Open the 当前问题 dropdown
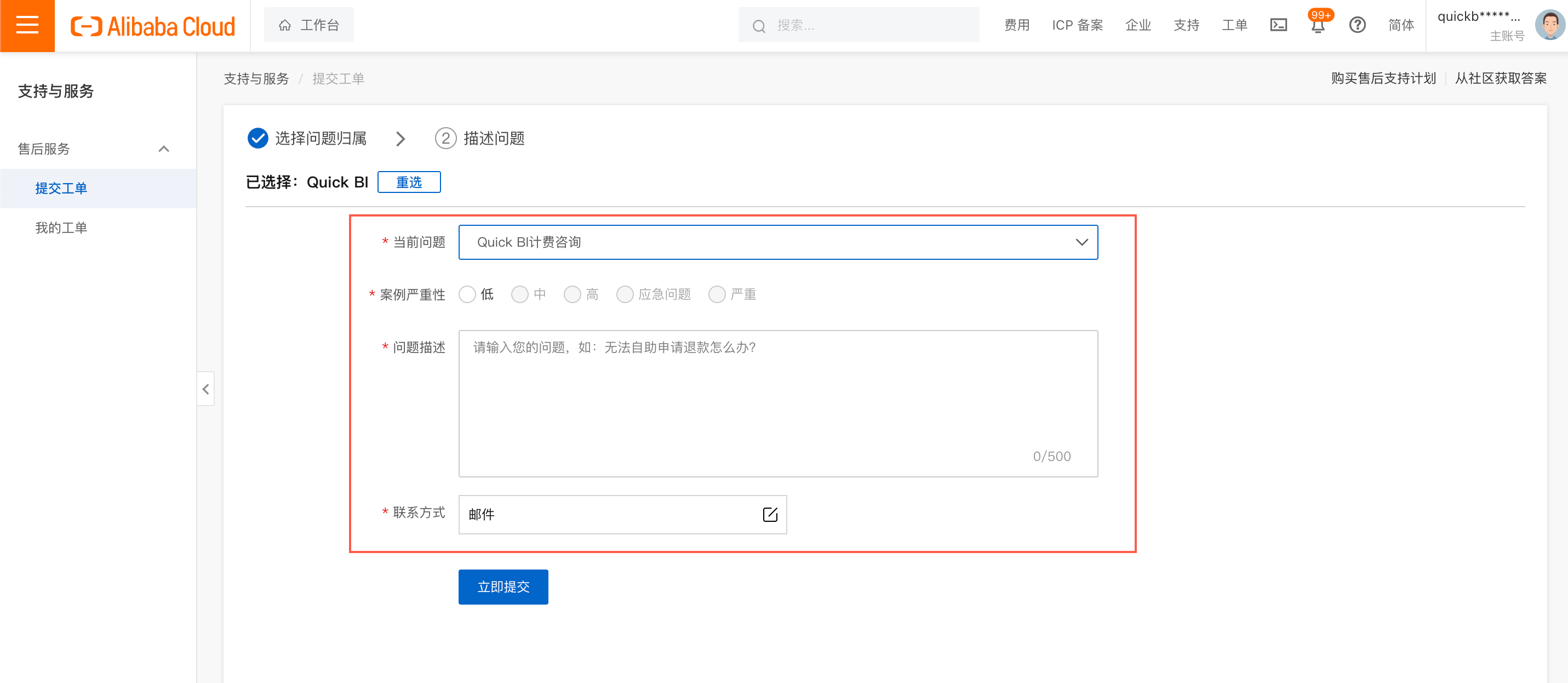The height and width of the screenshot is (683, 1568). coord(777,242)
